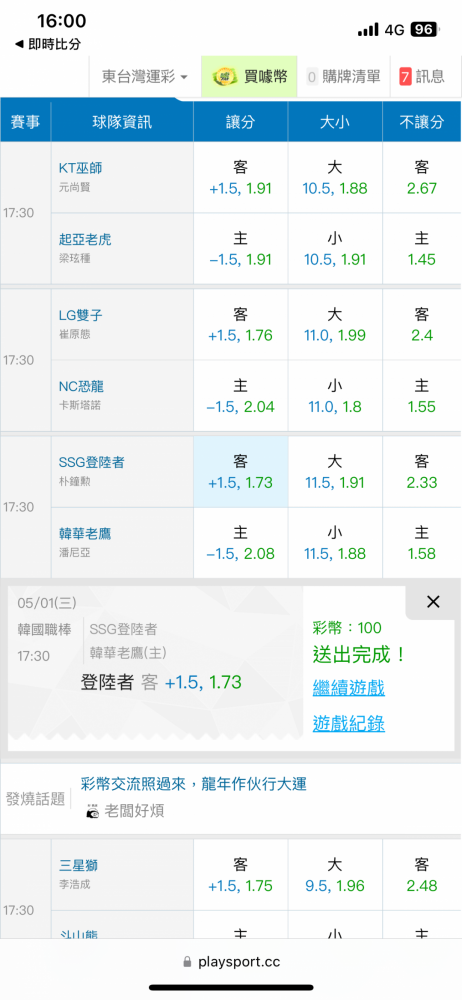Select LG雙子 客 2.4 moneyline

click(422, 325)
